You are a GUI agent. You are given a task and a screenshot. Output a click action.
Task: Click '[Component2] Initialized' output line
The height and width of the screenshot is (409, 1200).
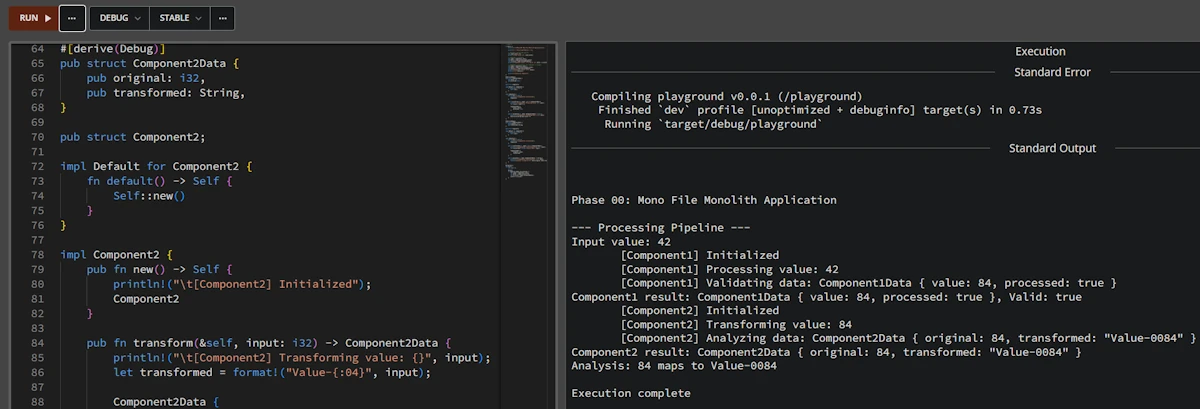coord(700,311)
